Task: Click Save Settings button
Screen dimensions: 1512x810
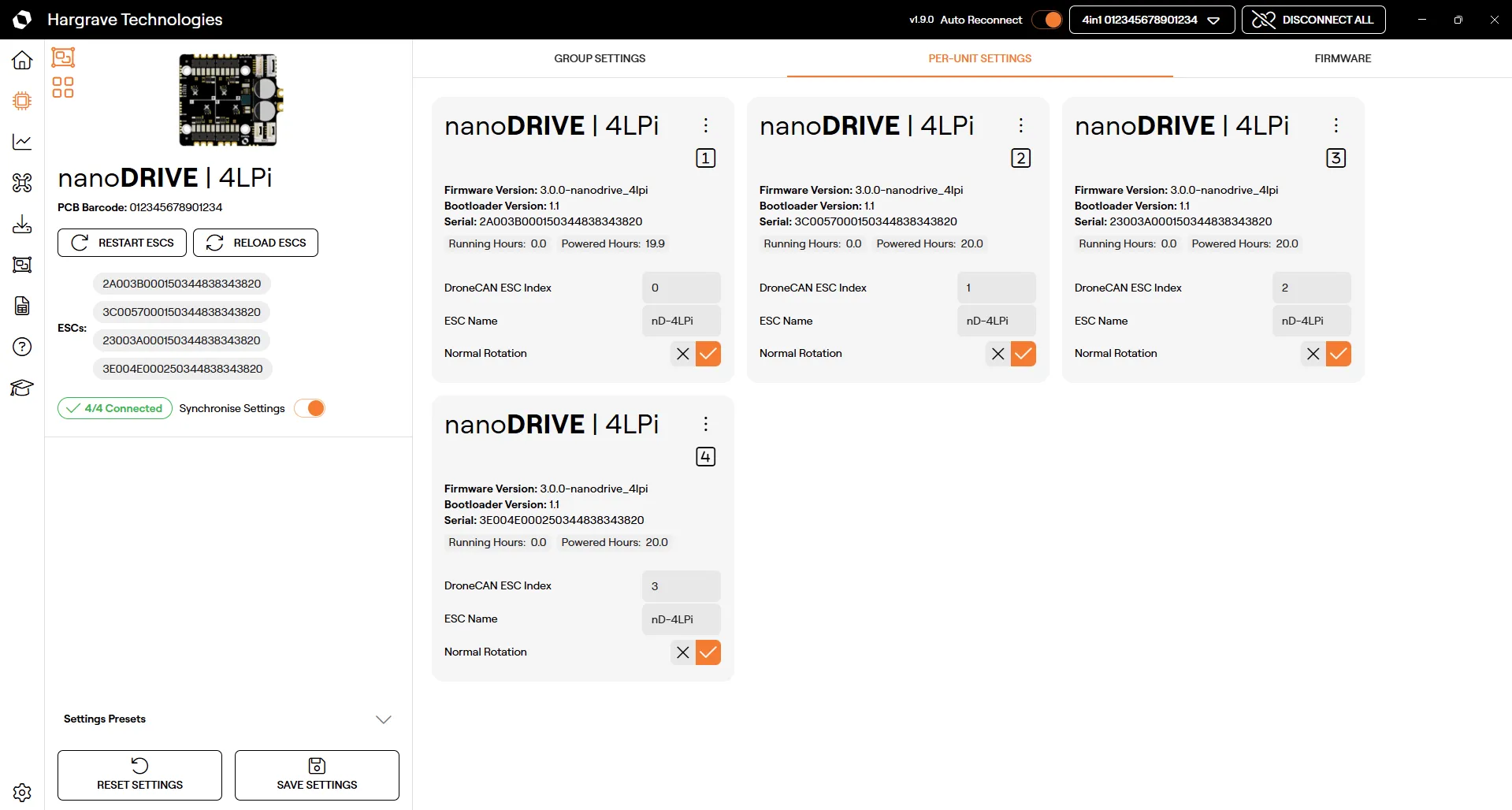Action: click(317, 775)
